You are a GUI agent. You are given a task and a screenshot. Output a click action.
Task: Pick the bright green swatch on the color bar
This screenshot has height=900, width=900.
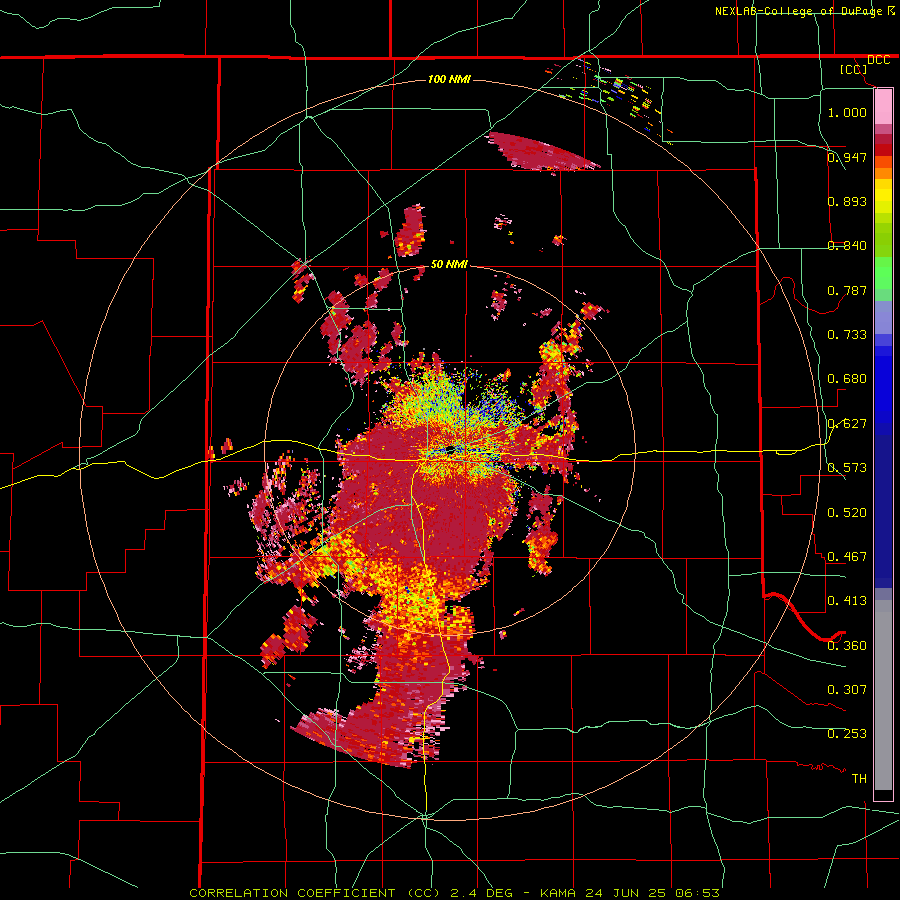pyautogui.click(x=883, y=274)
